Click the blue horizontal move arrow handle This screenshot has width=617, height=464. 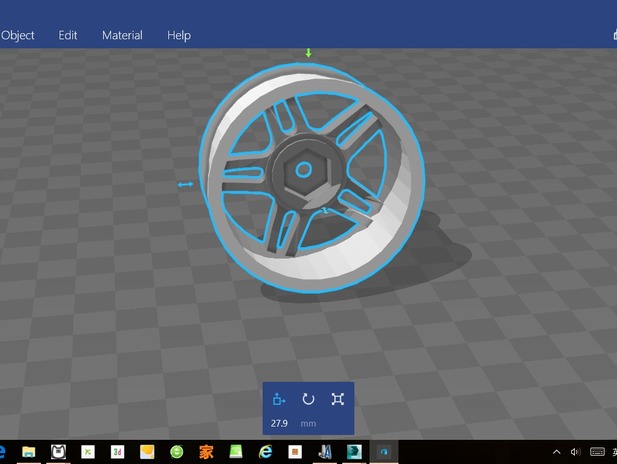click(x=185, y=184)
